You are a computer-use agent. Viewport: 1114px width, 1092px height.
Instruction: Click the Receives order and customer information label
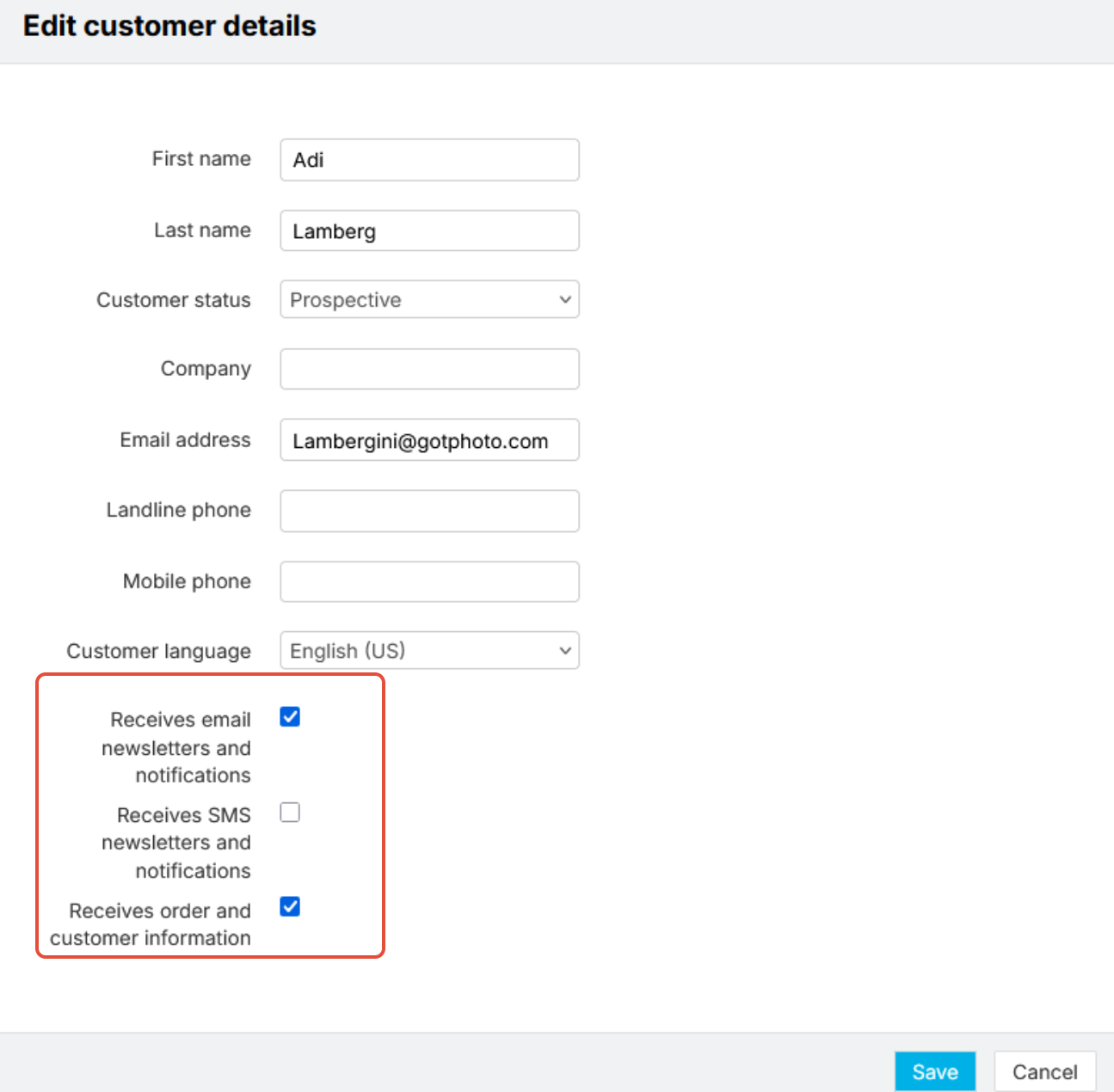click(x=151, y=924)
